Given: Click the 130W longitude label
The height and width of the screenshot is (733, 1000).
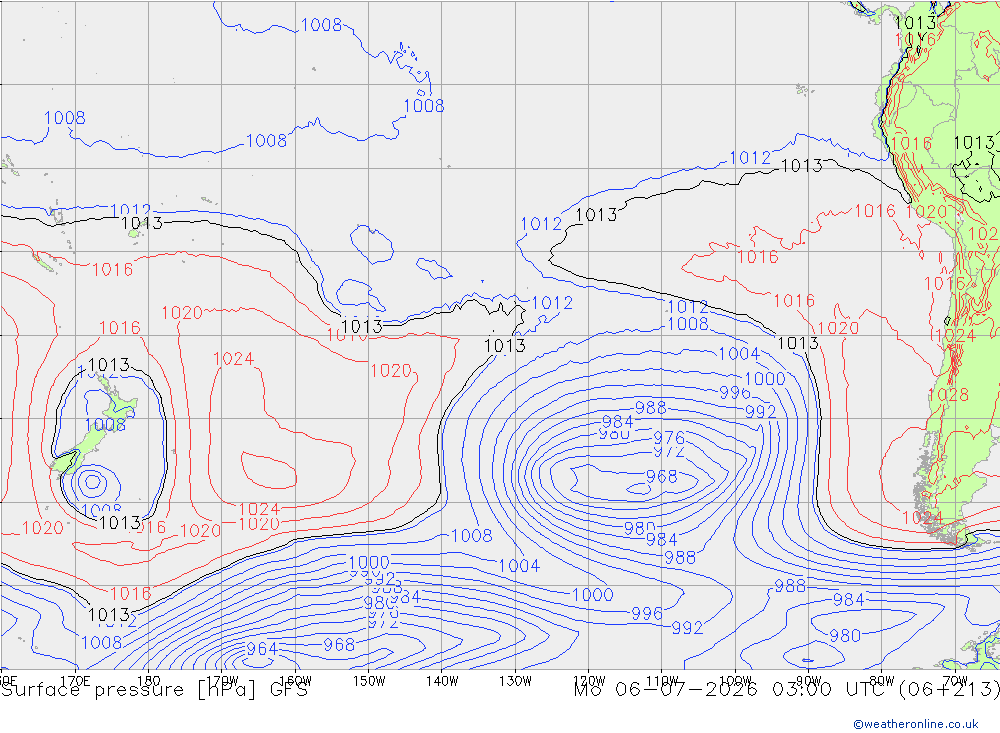Looking at the screenshot, I should pos(515,681).
